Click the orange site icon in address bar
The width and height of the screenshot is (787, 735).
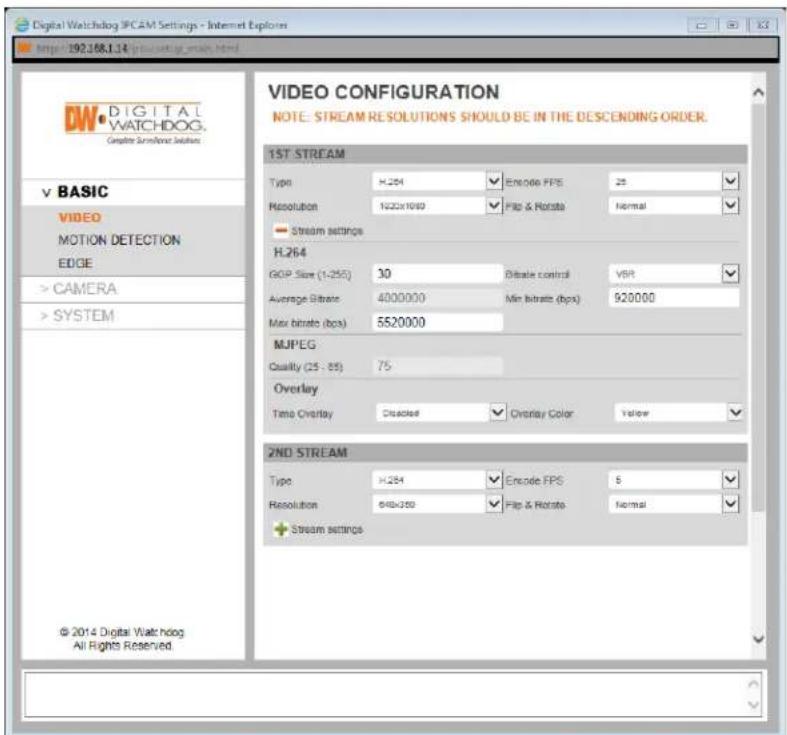point(25,48)
